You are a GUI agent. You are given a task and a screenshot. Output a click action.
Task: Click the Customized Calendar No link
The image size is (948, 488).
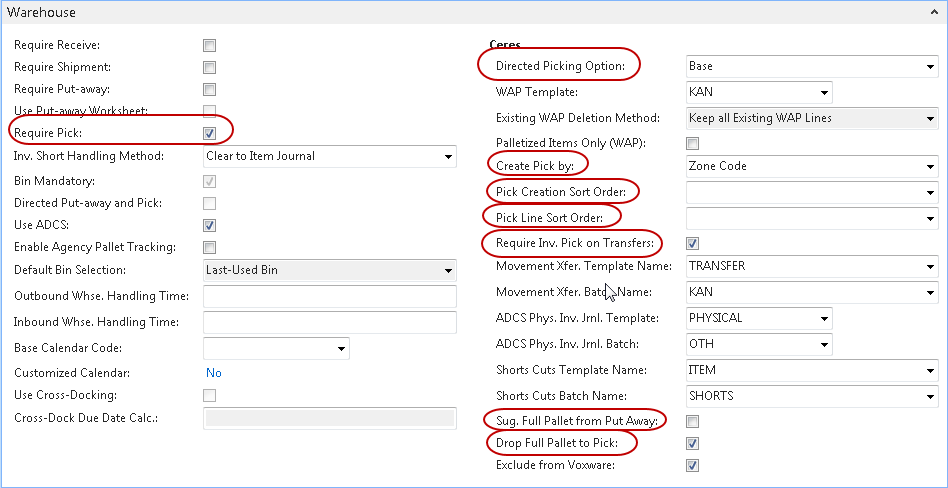pos(213,373)
